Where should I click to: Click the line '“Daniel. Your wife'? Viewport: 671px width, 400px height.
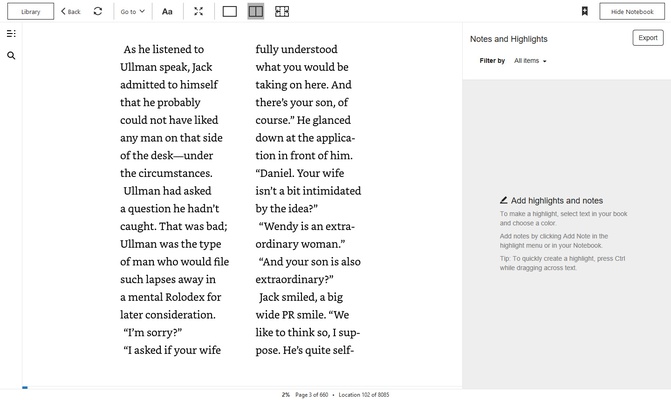click(x=300, y=173)
